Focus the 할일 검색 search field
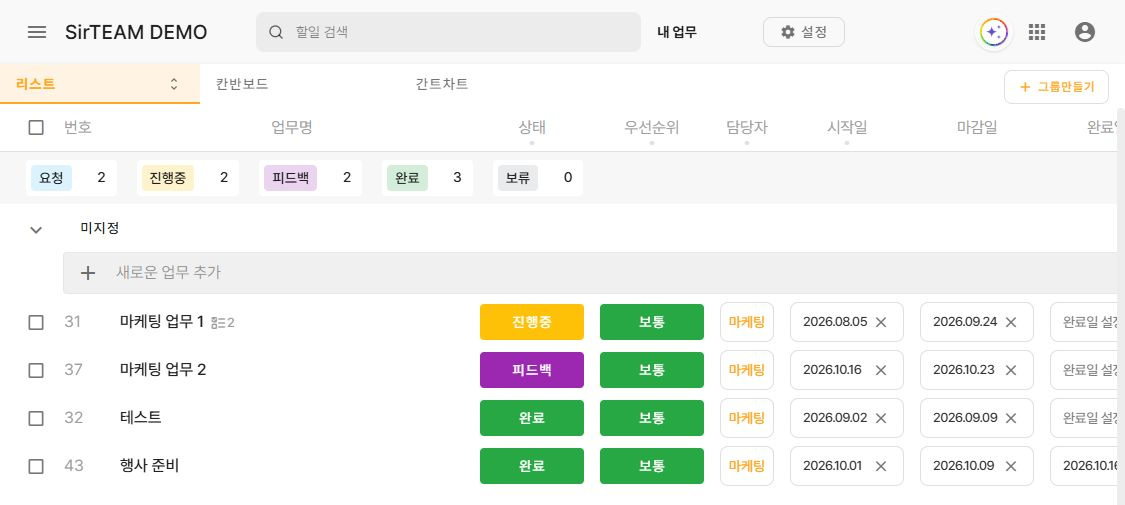Viewport: 1125px width, 505px height. (448, 32)
